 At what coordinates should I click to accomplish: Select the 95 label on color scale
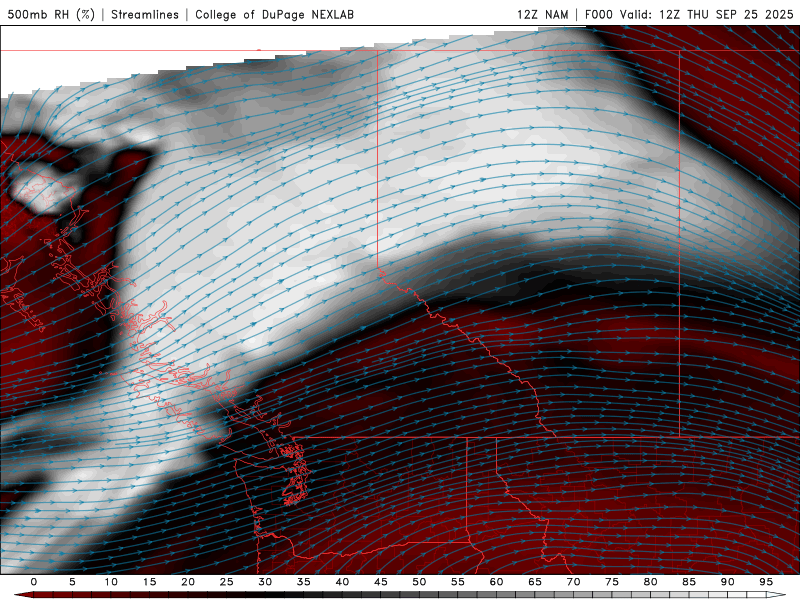click(x=766, y=582)
